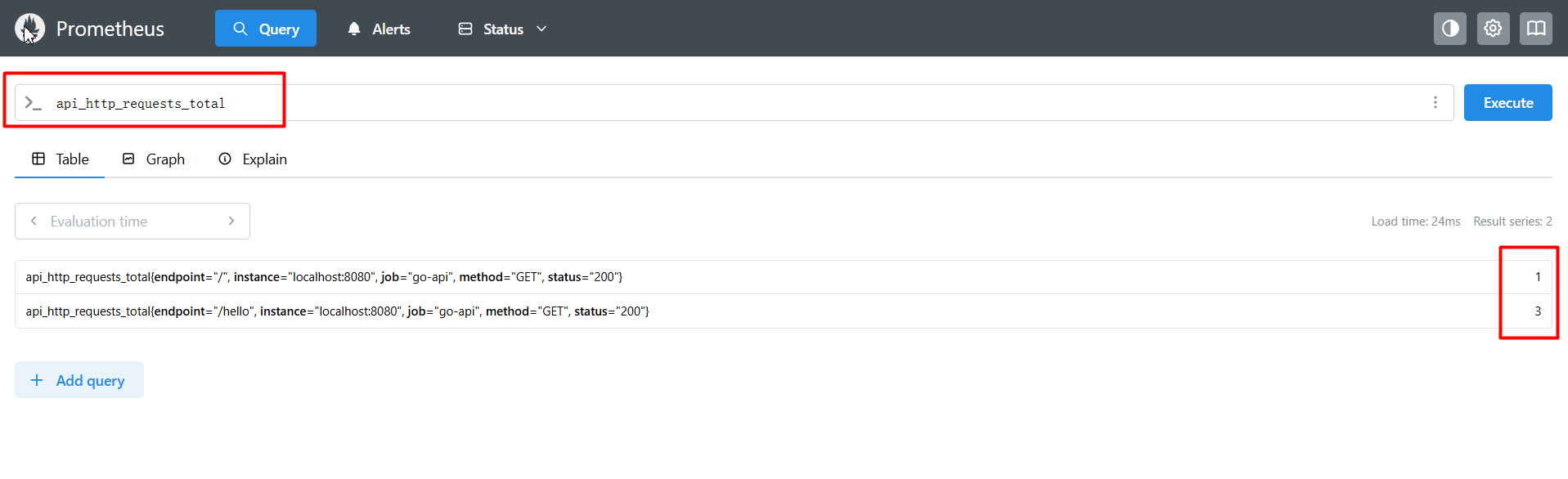Switch to the Explain tab
This screenshot has width=1568, height=479.
pyautogui.click(x=253, y=159)
